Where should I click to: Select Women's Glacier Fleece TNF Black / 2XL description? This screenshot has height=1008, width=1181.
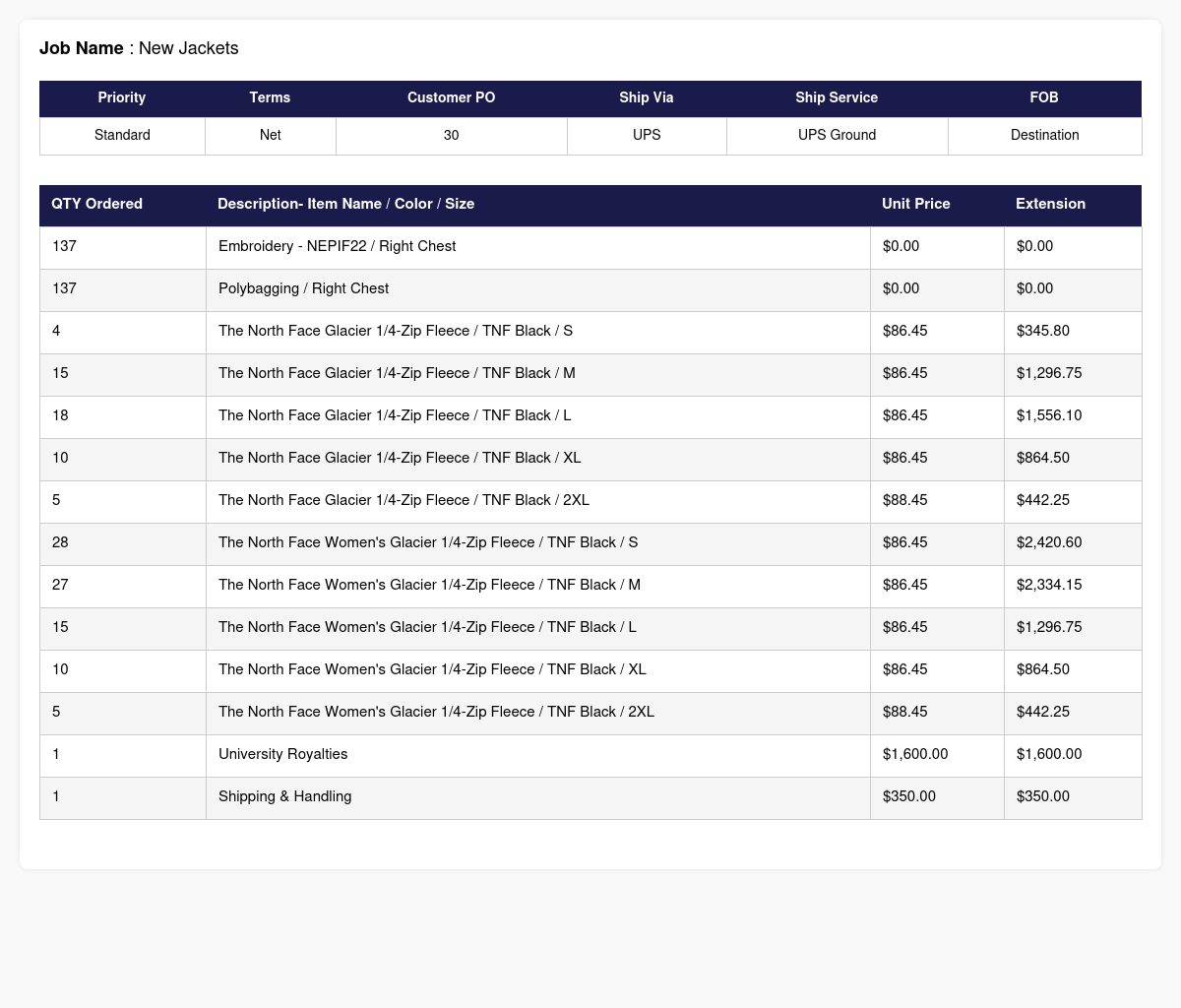click(436, 712)
